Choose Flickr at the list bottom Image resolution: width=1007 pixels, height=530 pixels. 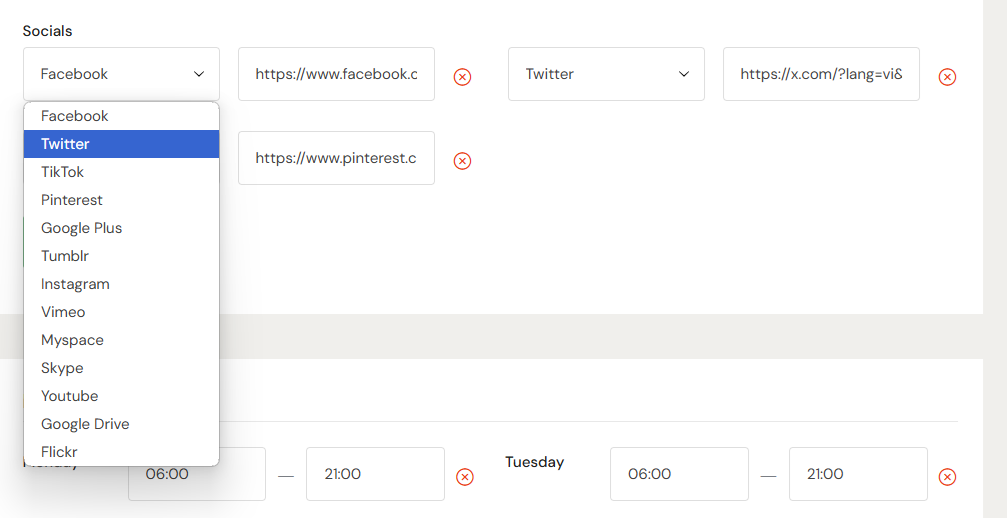tap(121, 452)
